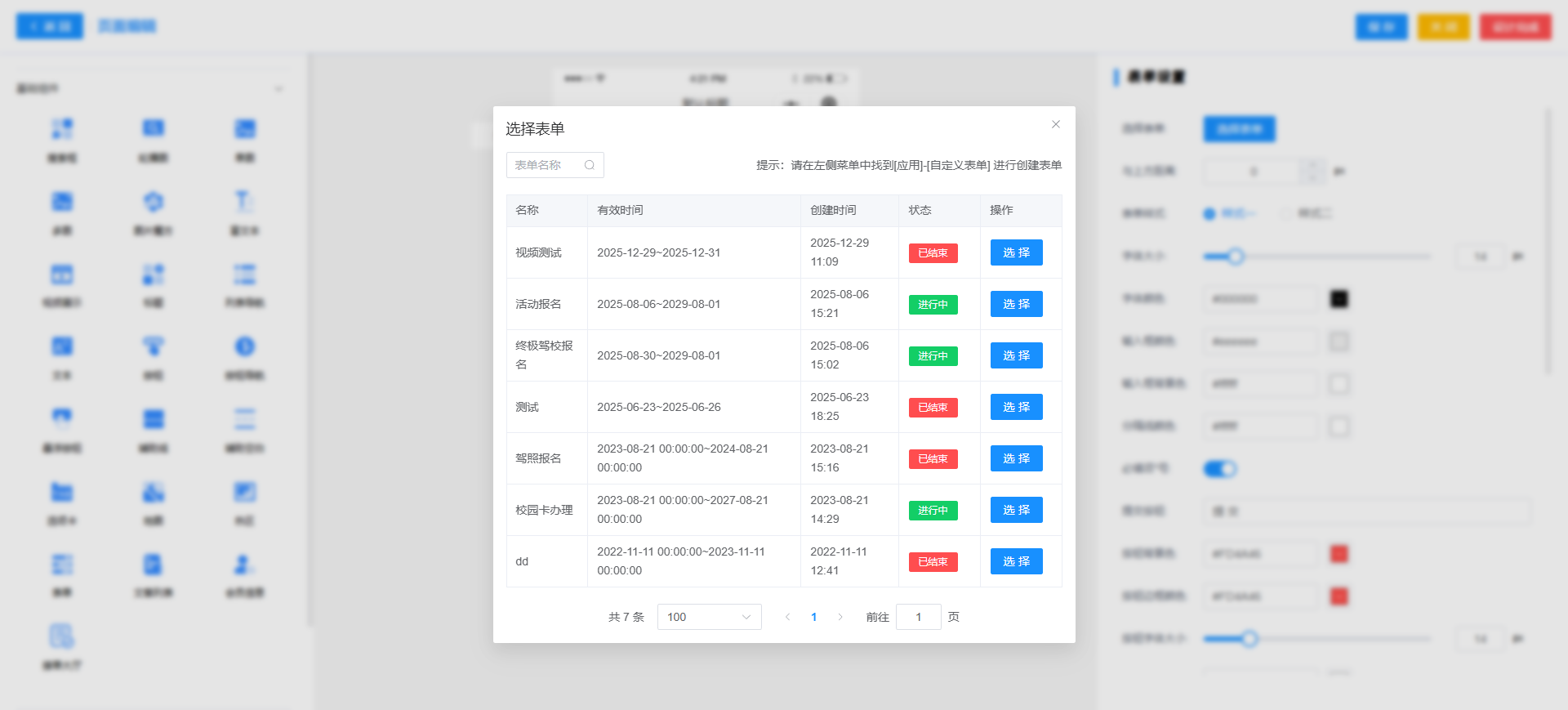The height and width of the screenshot is (710, 1568).
Task: Focus the 表单名称 search input
Action: coord(546,165)
